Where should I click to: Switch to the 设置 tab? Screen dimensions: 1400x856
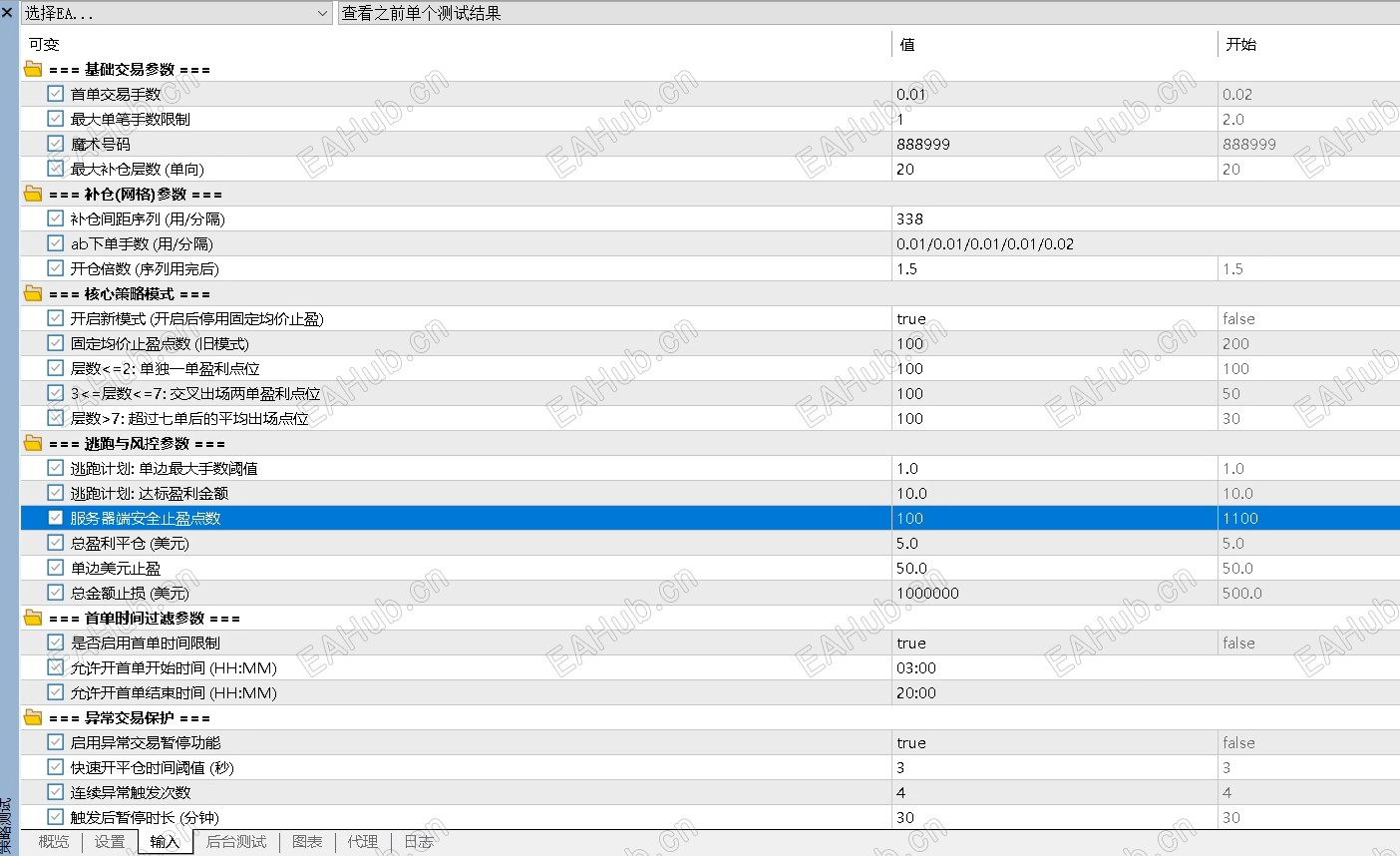[x=110, y=842]
